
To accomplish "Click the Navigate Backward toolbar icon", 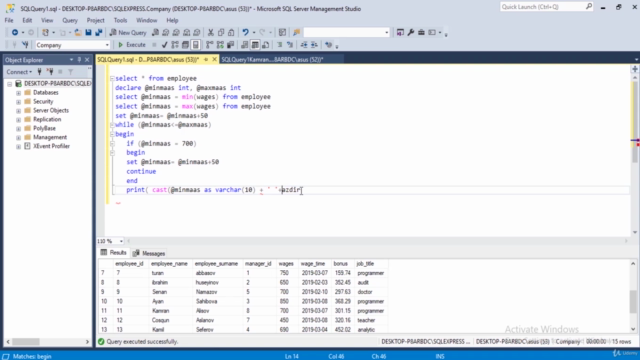I will click(15, 32).
